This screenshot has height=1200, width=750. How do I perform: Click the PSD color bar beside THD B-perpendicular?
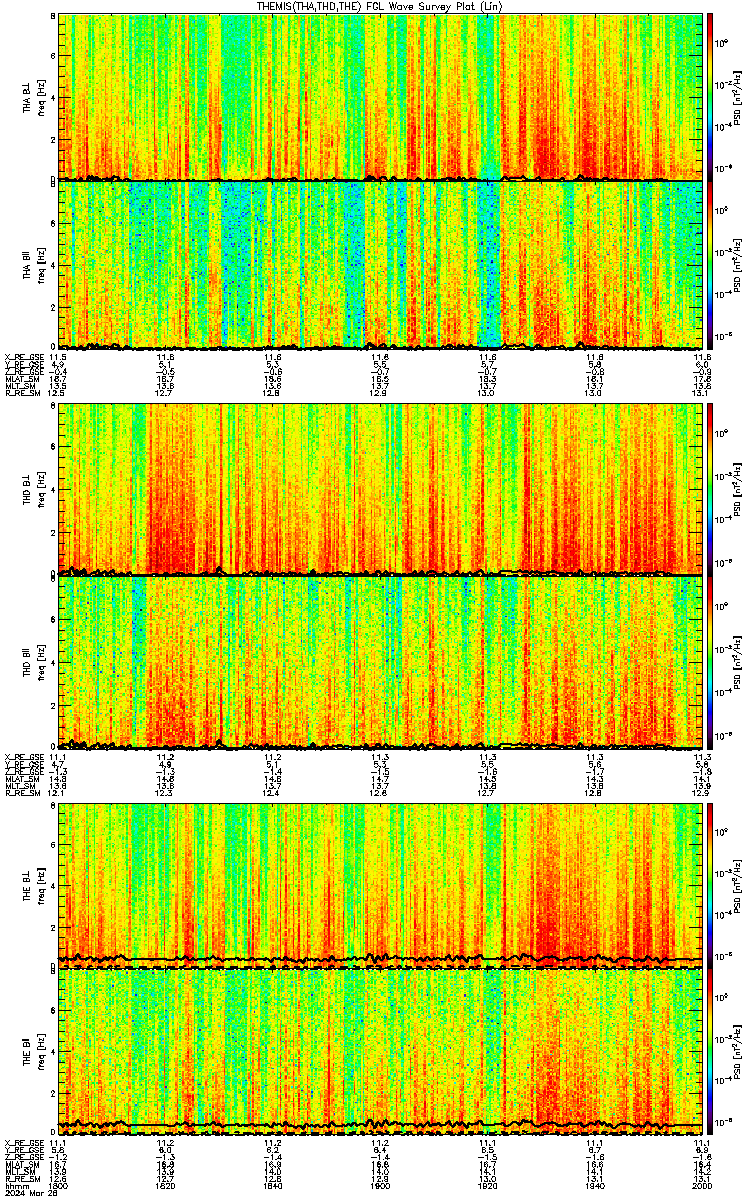click(710, 489)
